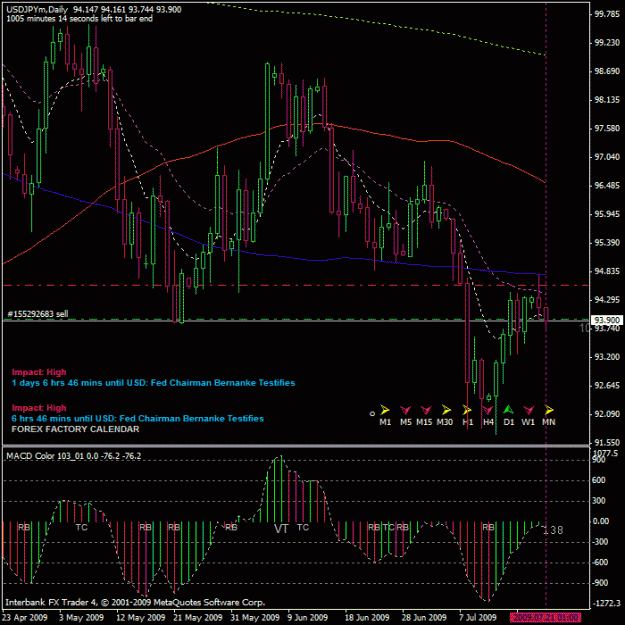Click the current price box 93.900
Screen dimensions: 625x625
pyautogui.click(x=607, y=320)
